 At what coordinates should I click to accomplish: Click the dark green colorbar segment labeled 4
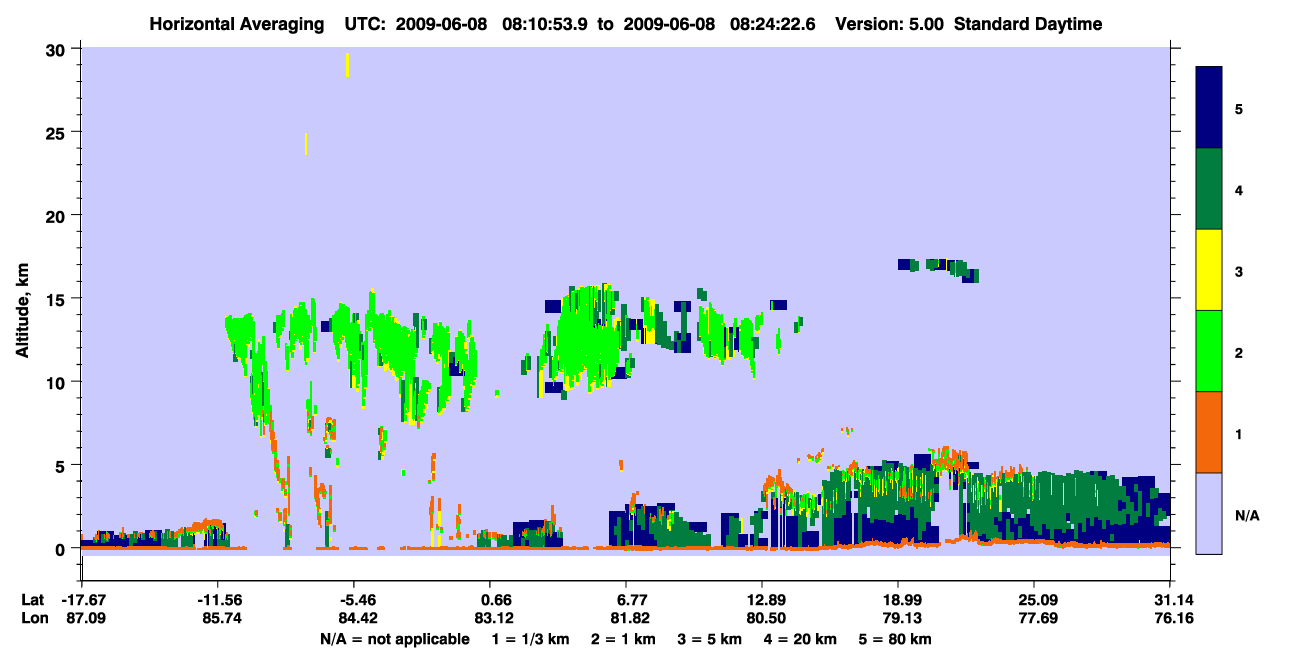pos(1210,189)
